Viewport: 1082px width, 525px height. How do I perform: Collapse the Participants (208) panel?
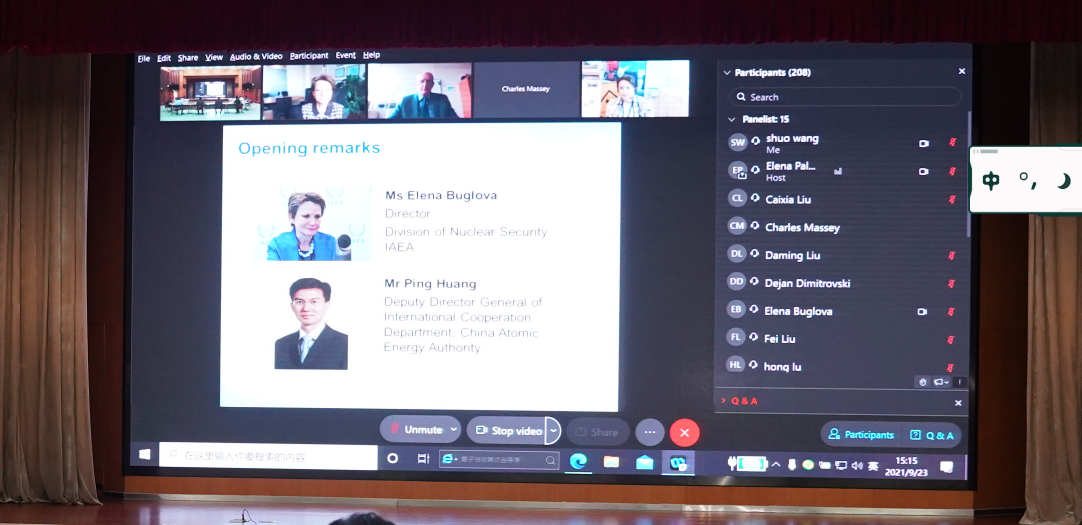click(727, 72)
